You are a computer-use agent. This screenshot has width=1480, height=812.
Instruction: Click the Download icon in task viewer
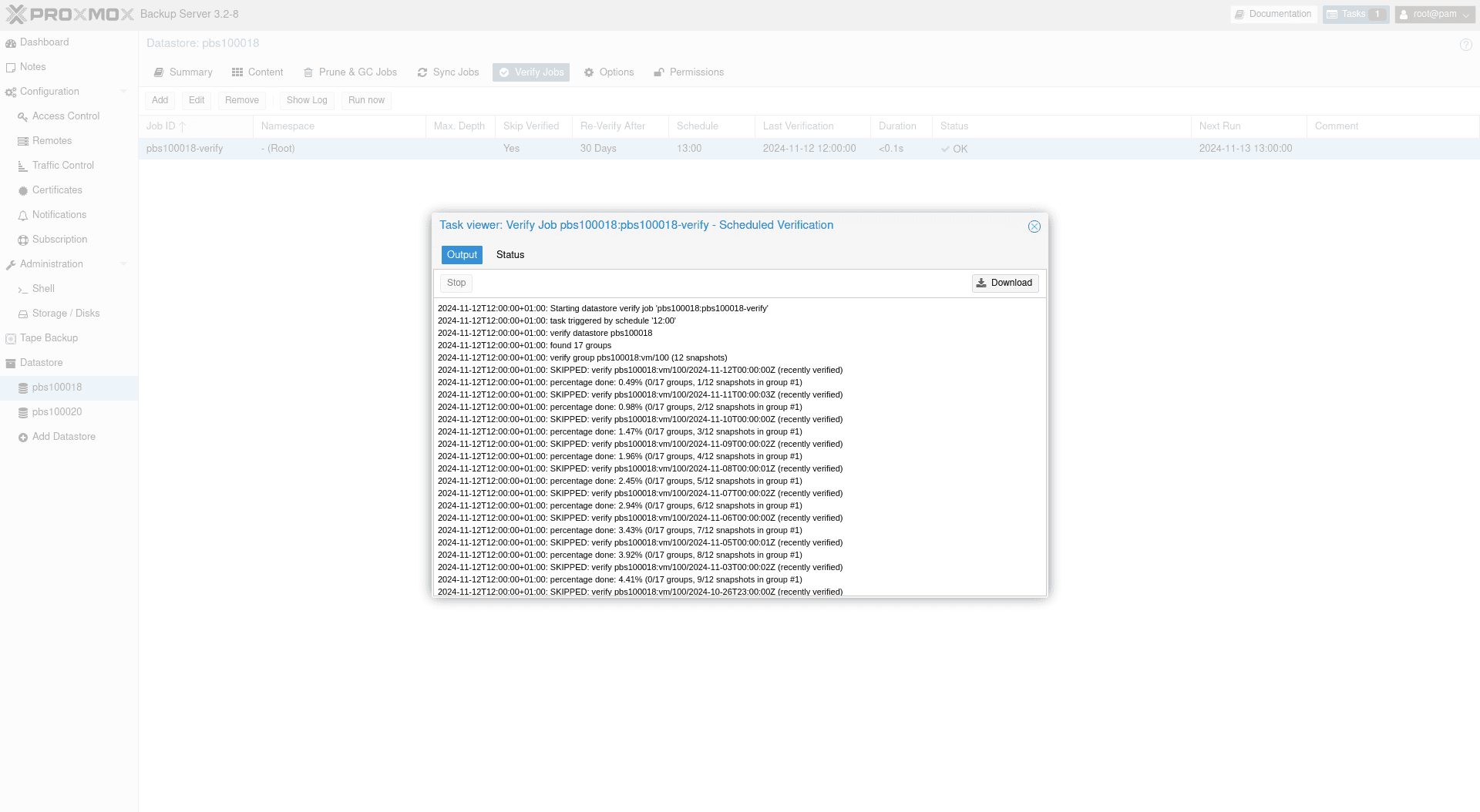[x=981, y=283]
